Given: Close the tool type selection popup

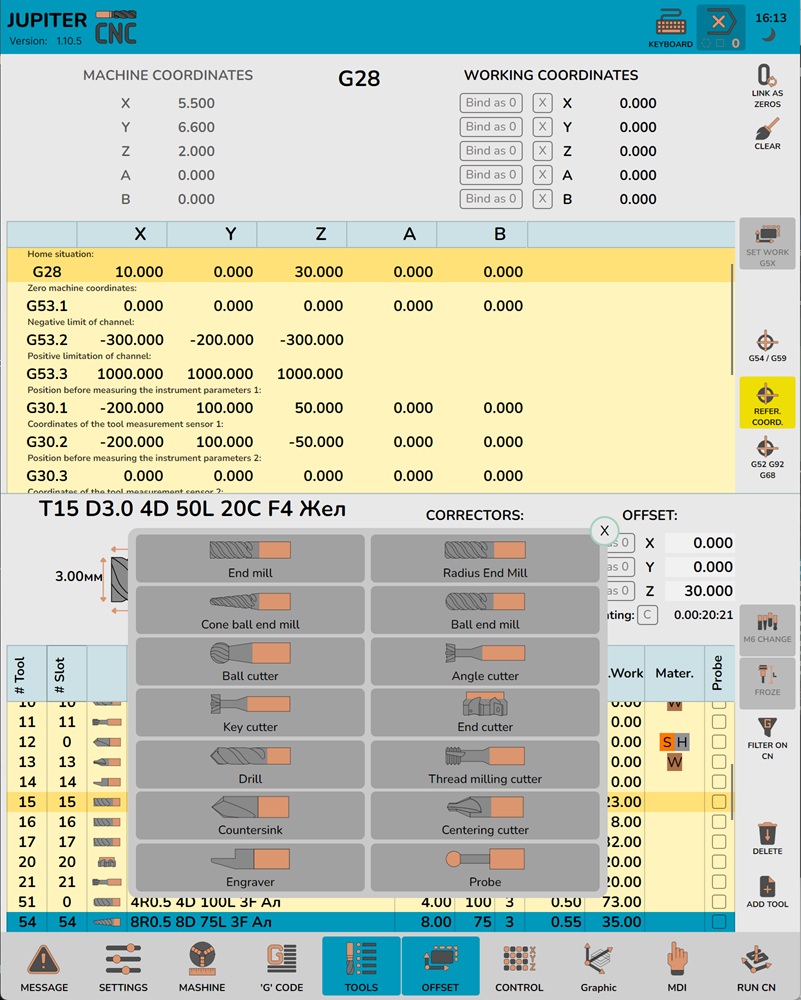Looking at the screenshot, I should (604, 530).
